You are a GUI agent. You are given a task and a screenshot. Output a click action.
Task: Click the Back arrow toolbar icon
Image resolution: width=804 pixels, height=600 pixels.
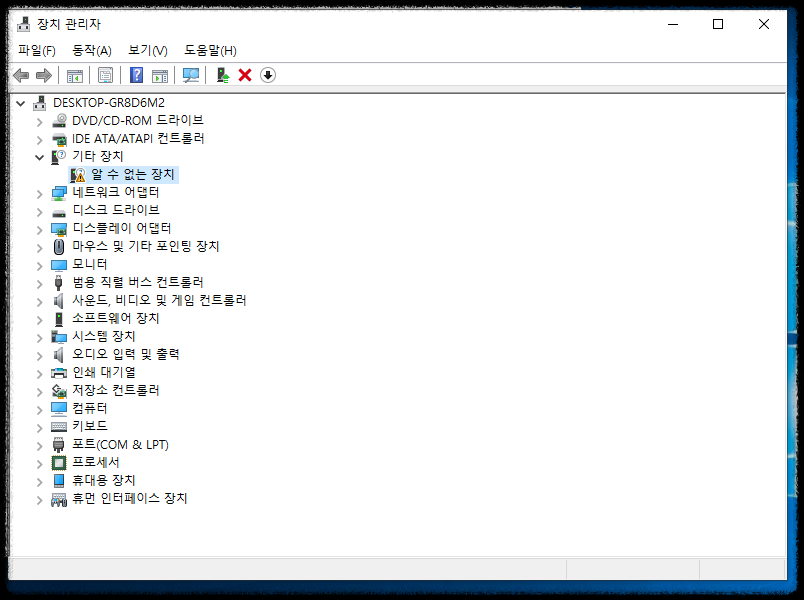[x=21, y=75]
